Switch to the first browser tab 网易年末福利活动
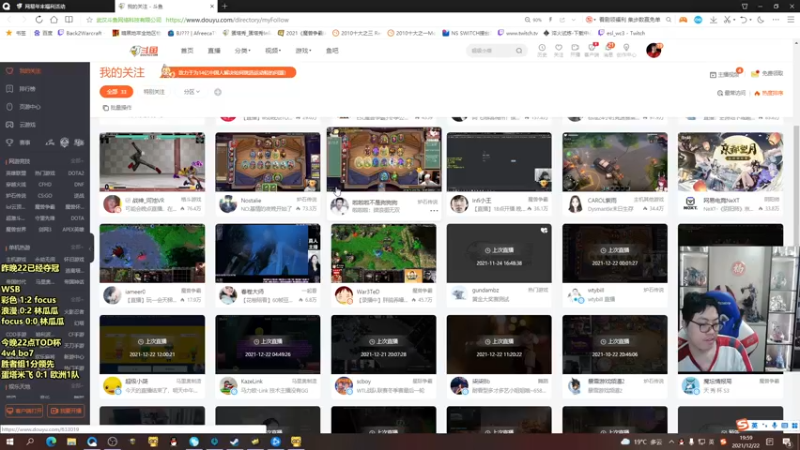 [57, 6]
